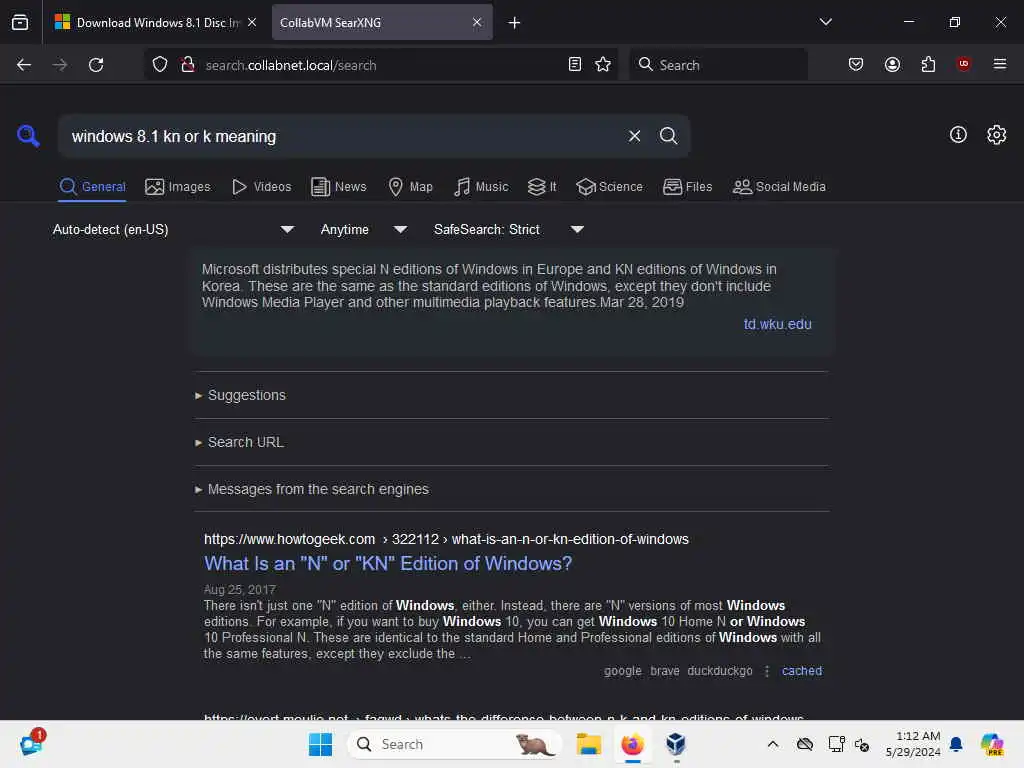Select the General search category

click(92, 187)
